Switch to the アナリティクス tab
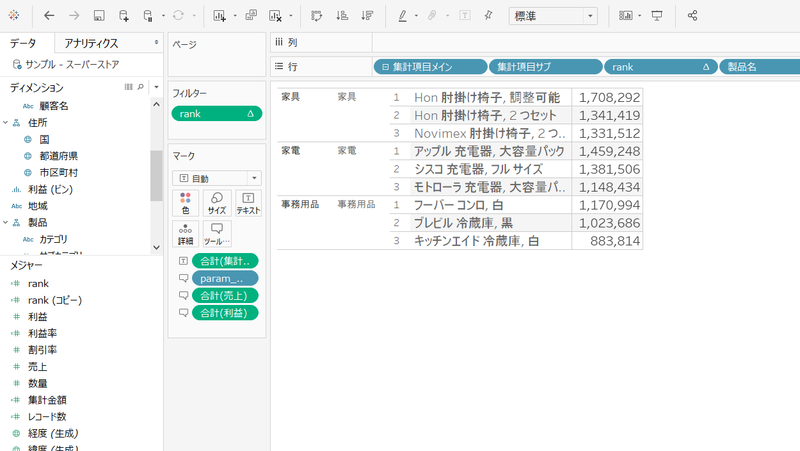Screen dimensions: 800x451 pos(91,43)
